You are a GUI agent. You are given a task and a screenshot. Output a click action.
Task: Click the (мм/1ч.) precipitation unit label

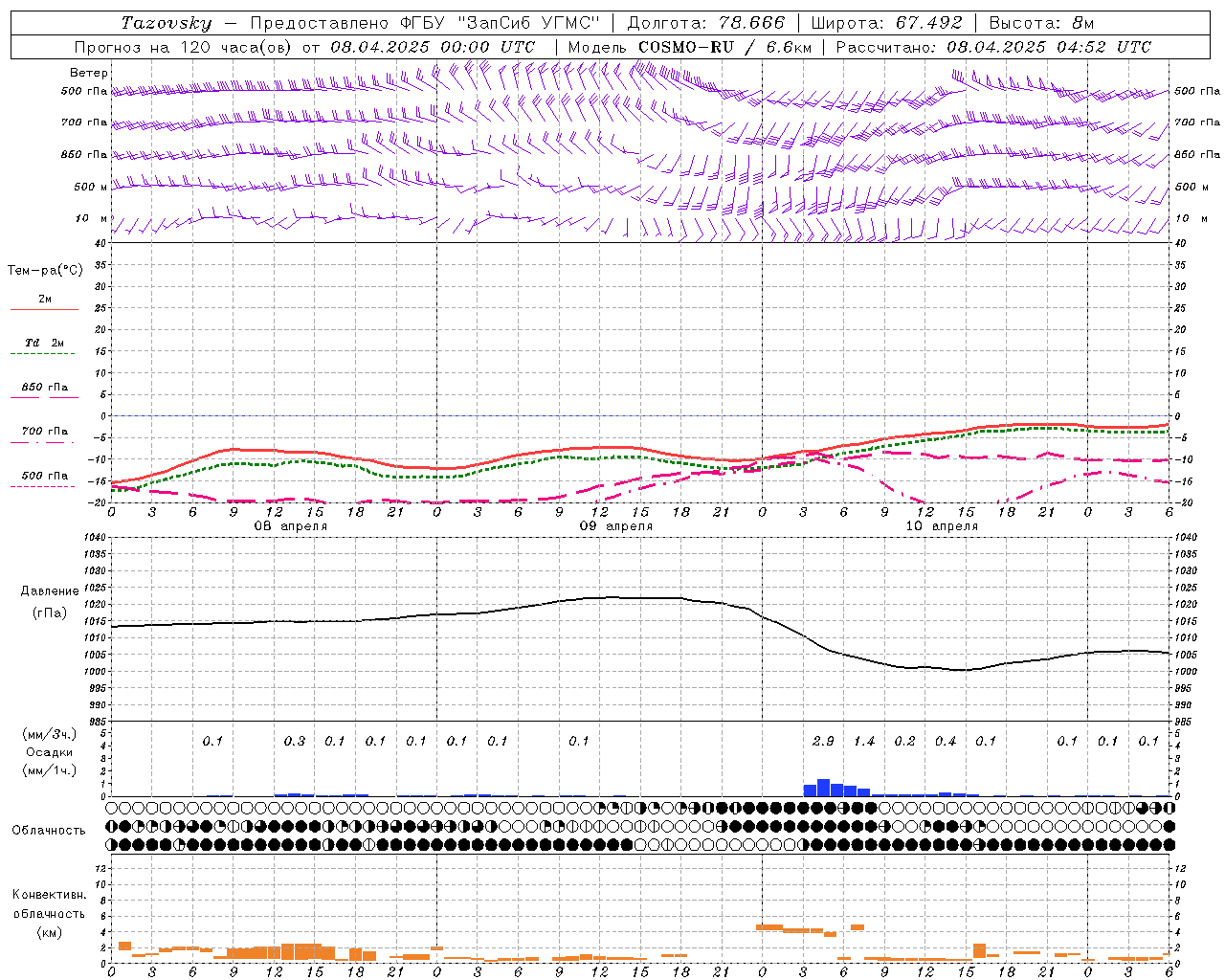[x=50, y=769]
